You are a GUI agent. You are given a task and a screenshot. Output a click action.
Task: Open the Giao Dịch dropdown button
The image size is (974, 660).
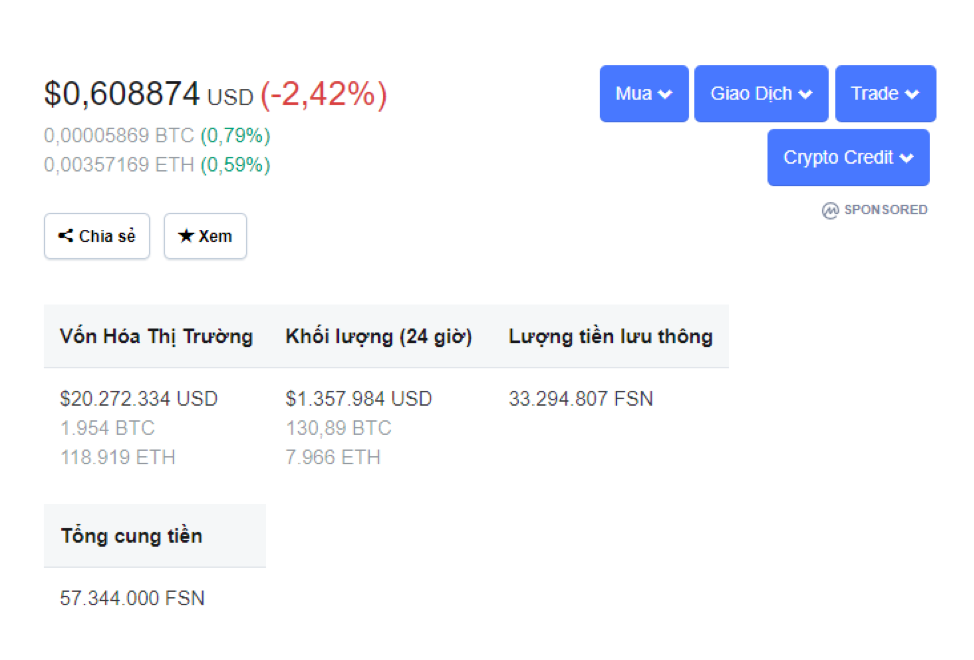(x=761, y=94)
